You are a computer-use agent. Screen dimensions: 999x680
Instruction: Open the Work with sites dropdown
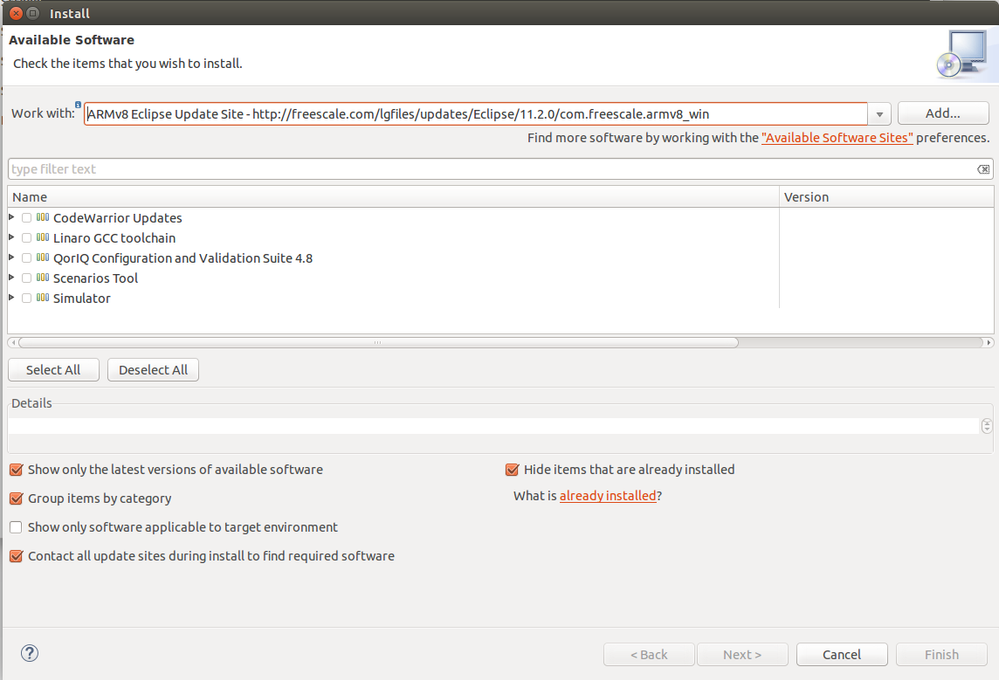[879, 114]
